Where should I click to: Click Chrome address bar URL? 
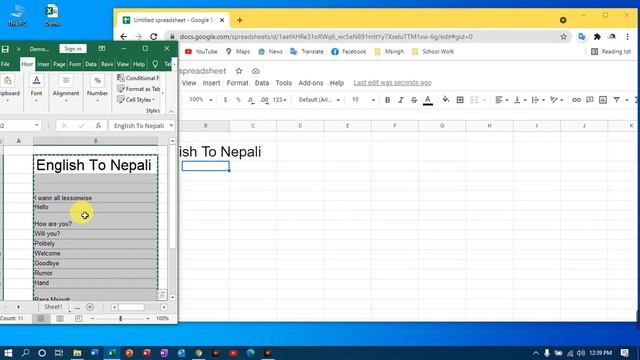click(326, 37)
